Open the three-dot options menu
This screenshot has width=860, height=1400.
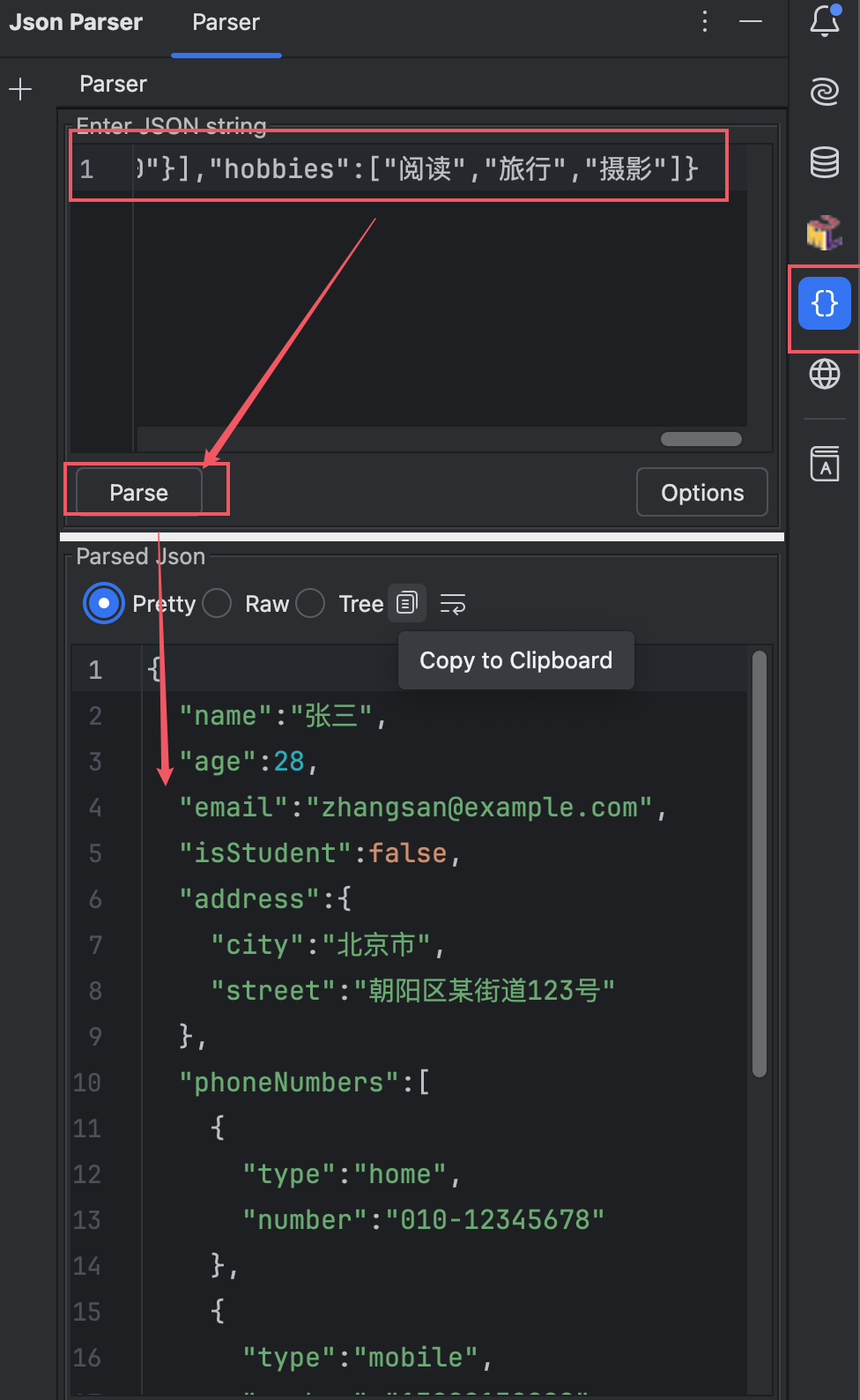(x=705, y=21)
